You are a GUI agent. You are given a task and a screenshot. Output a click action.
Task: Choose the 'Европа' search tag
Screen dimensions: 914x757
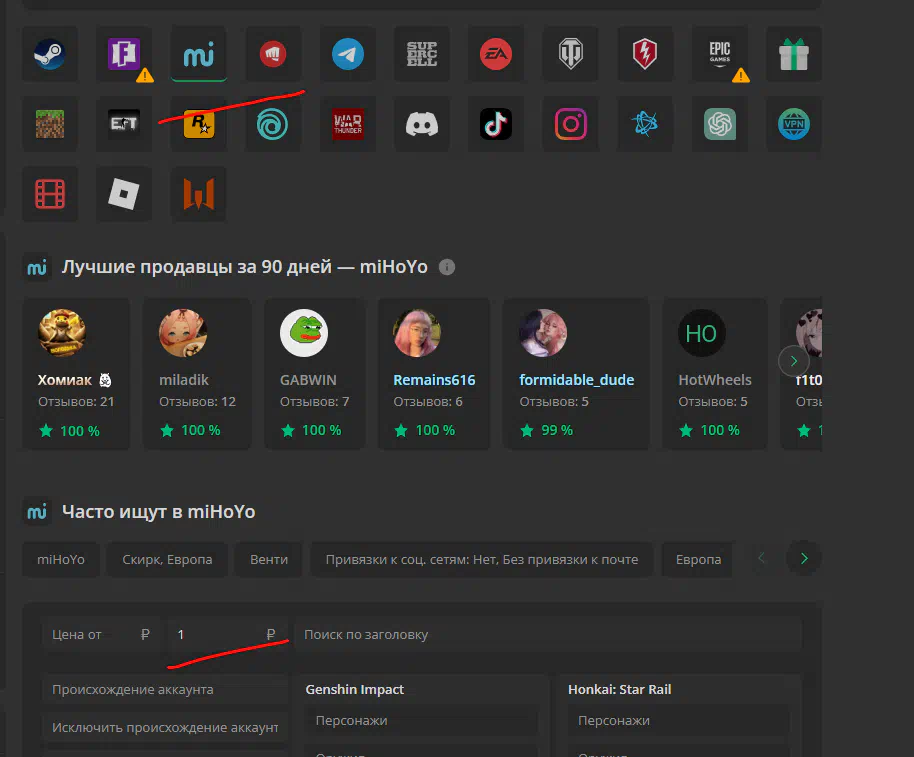point(698,559)
